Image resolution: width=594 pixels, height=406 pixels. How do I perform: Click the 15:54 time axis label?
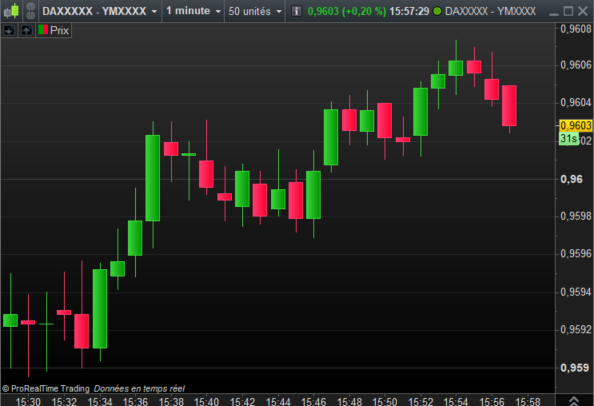click(x=456, y=401)
